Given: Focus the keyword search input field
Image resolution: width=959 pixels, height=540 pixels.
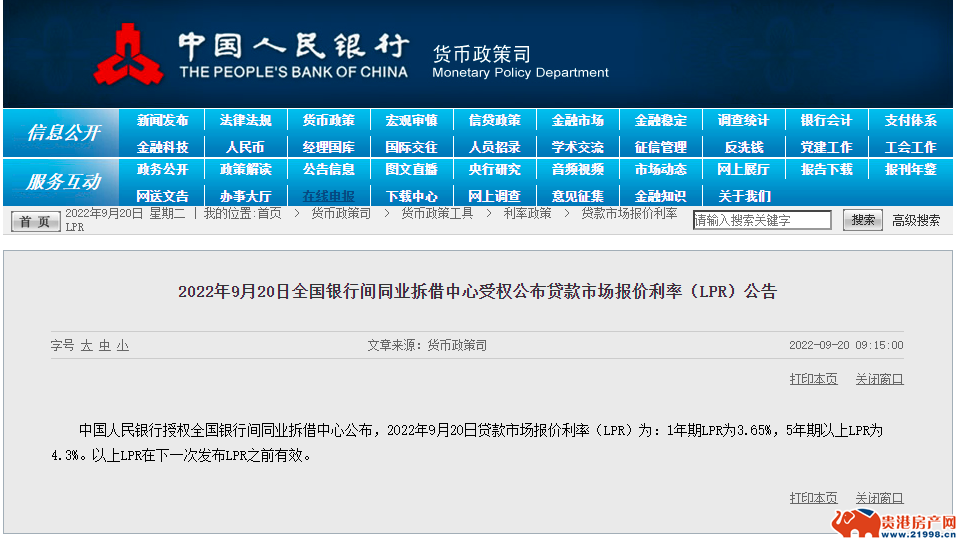Looking at the screenshot, I should click(x=762, y=220).
